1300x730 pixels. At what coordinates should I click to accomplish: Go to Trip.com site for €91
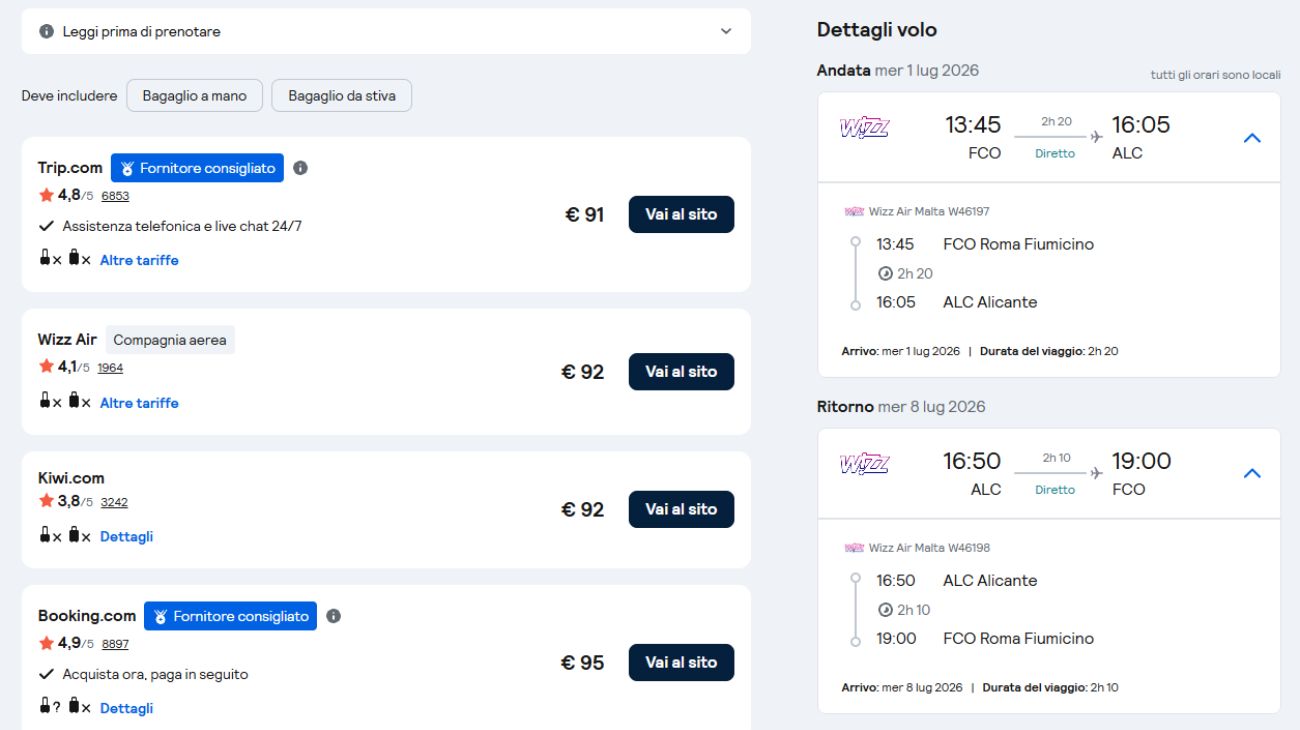coord(681,215)
